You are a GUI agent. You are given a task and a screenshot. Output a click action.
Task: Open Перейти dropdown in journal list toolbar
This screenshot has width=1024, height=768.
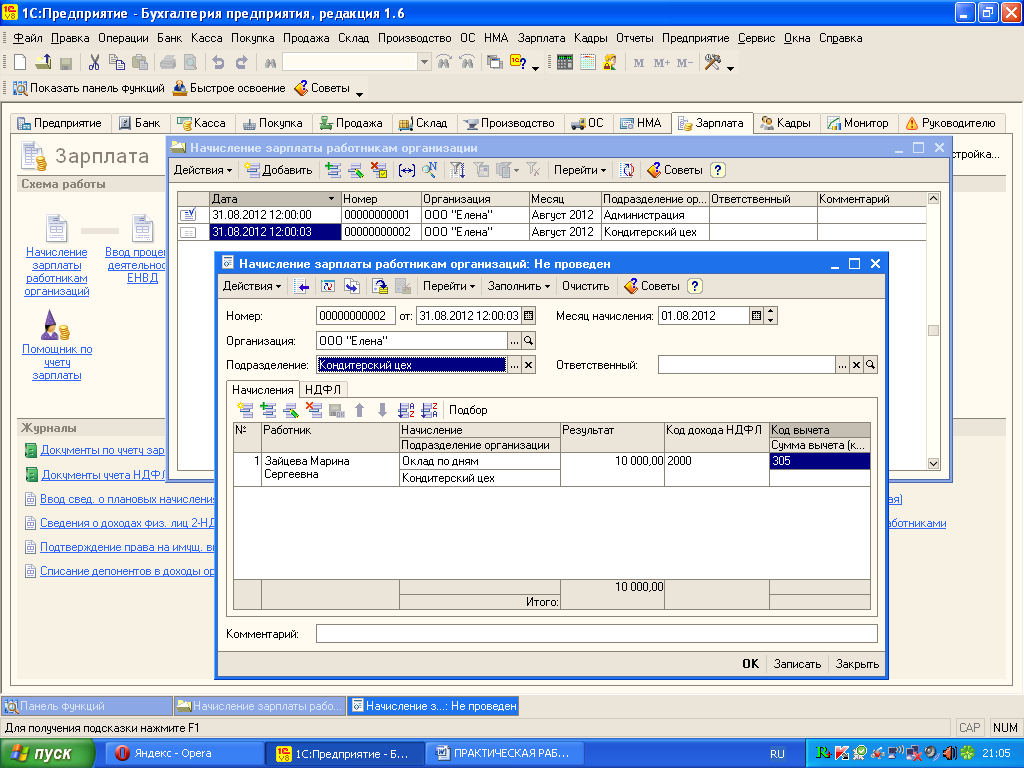[580, 170]
